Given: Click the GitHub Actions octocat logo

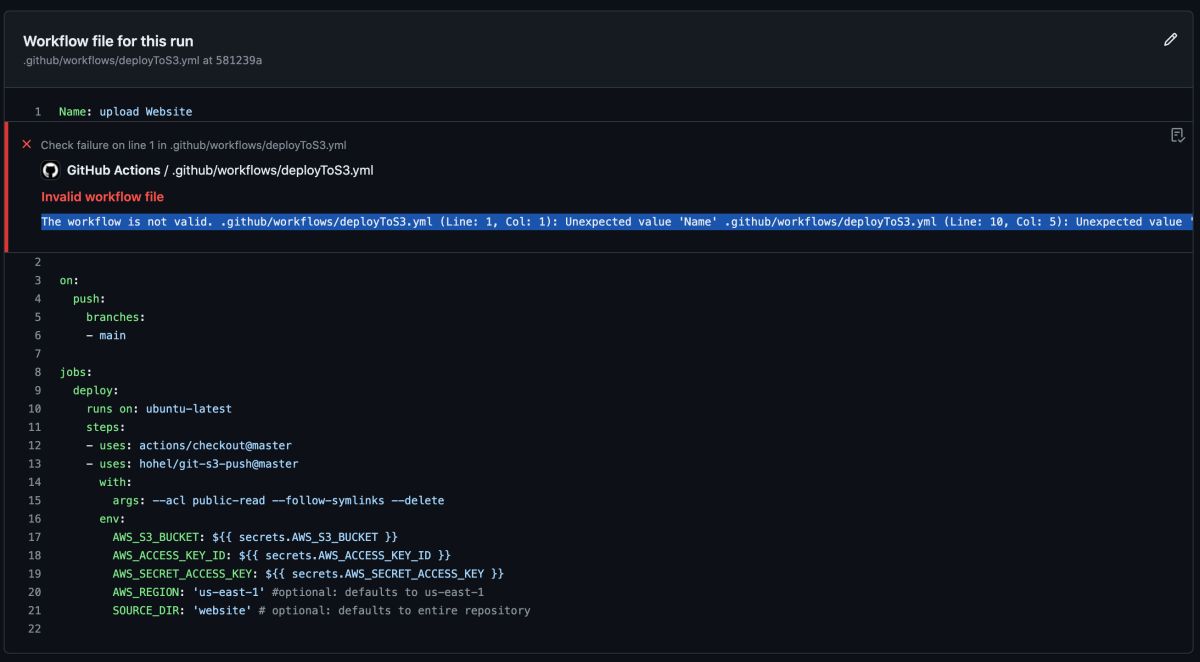Looking at the screenshot, I should (50, 170).
